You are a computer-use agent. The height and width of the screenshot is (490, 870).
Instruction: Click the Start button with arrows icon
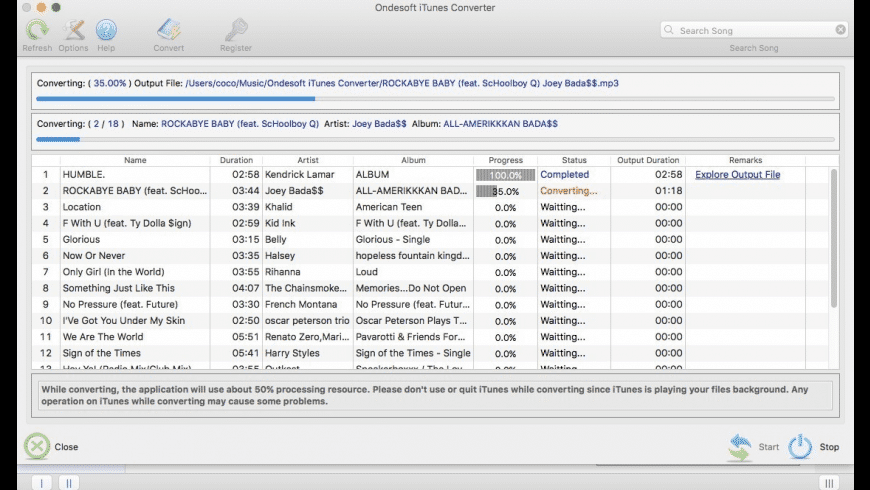754,447
